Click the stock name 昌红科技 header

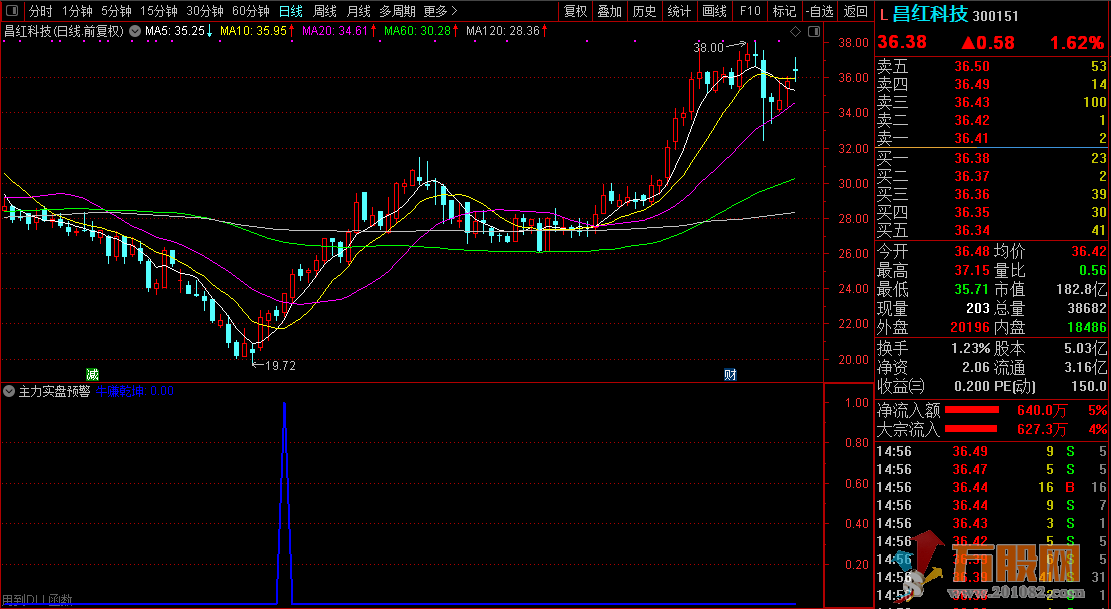[930, 13]
